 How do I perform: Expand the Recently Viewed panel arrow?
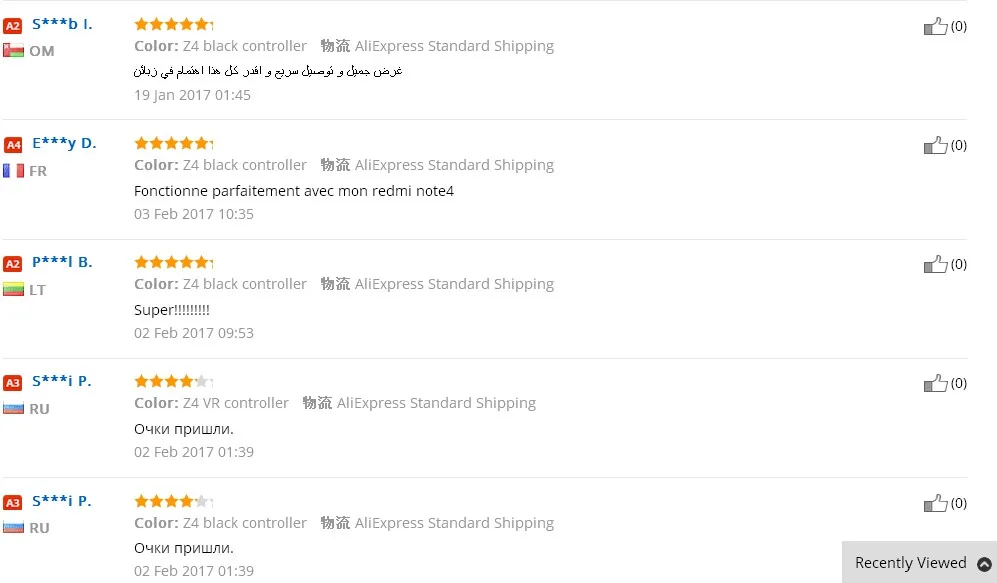[984, 564]
